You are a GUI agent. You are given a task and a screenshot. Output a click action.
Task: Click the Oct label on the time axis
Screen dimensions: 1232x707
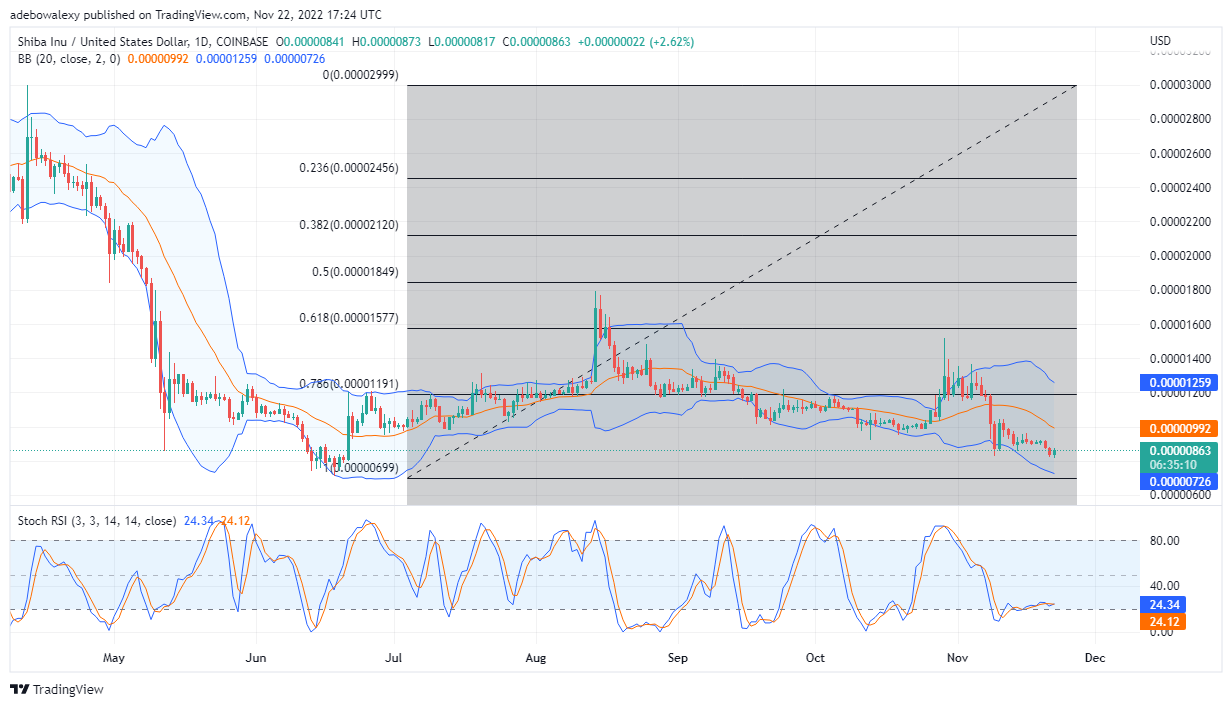click(x=816, y=658)
